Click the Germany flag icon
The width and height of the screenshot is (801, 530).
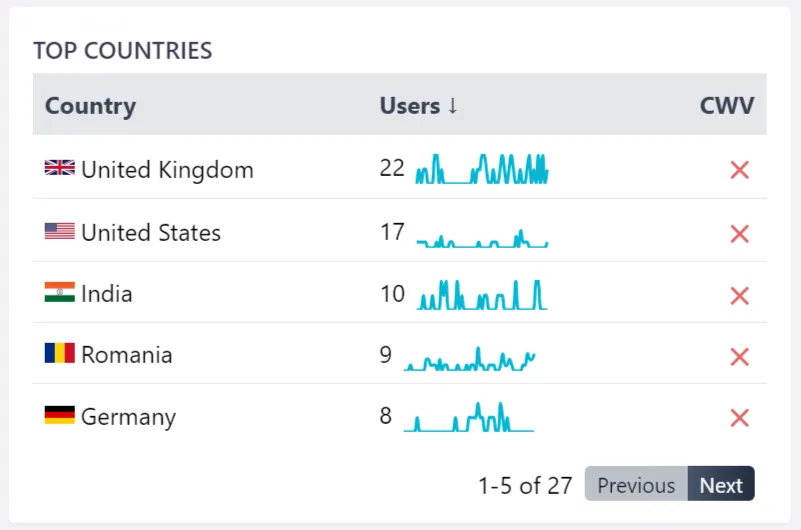(60, 415)
